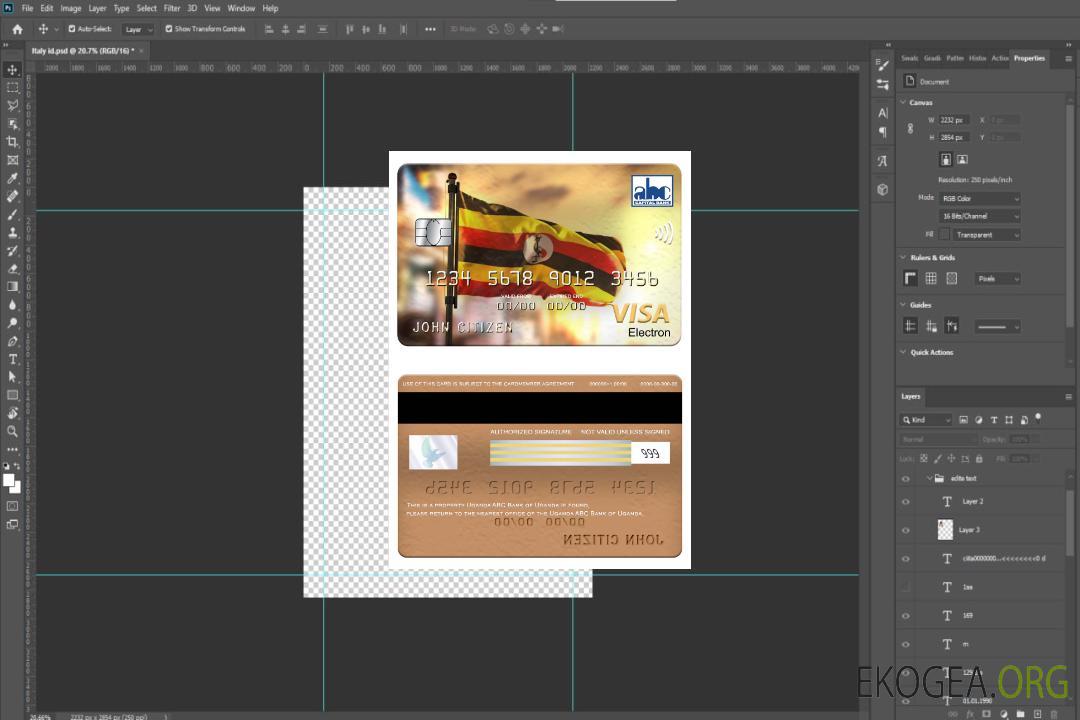Select the Pen tool

pyautogui.click(x=12, y=341)
